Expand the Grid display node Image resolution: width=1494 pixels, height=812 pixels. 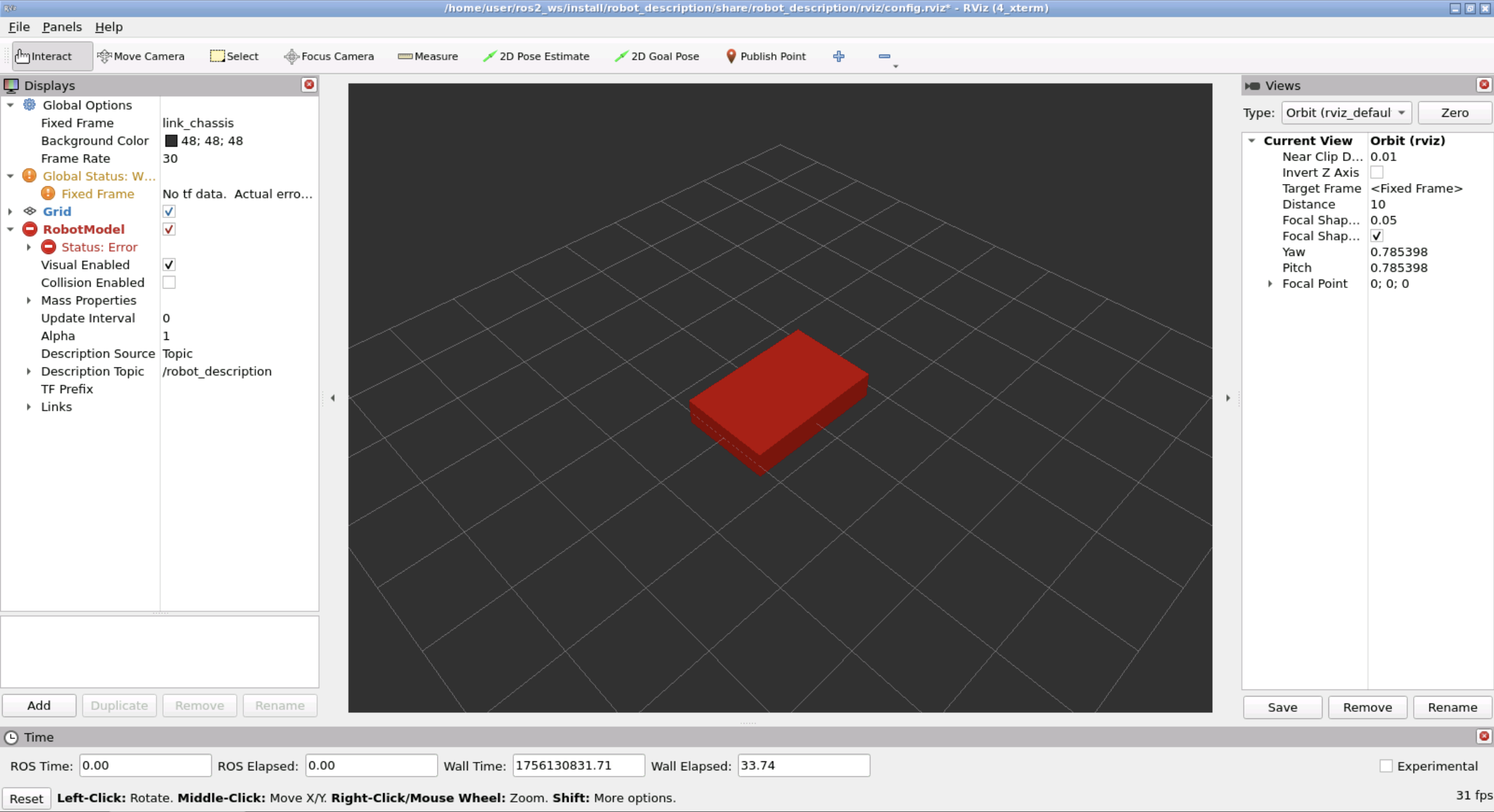(x=10, y=212)
